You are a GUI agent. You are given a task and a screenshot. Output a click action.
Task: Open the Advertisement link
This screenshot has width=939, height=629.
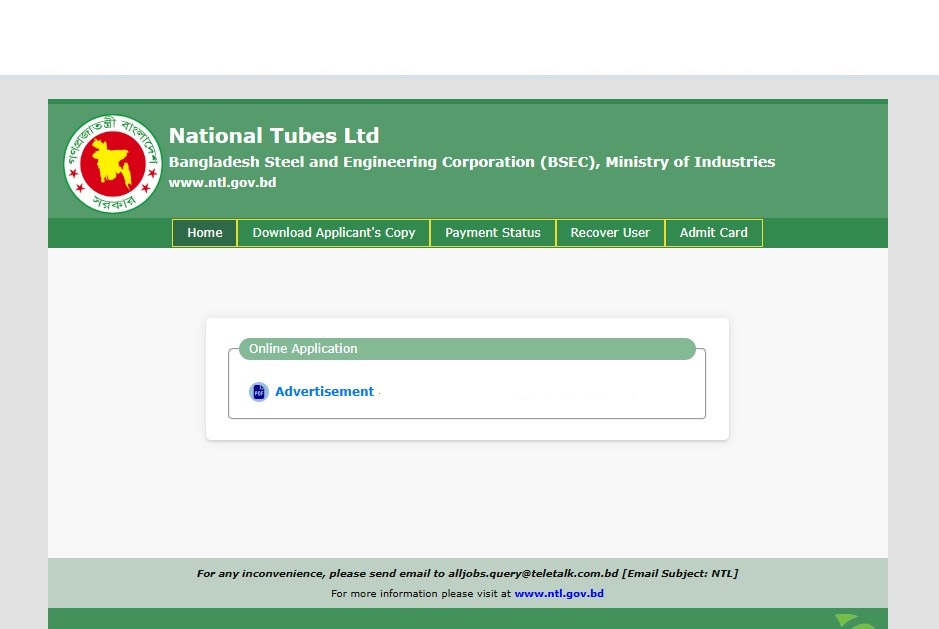click(325, 392)
